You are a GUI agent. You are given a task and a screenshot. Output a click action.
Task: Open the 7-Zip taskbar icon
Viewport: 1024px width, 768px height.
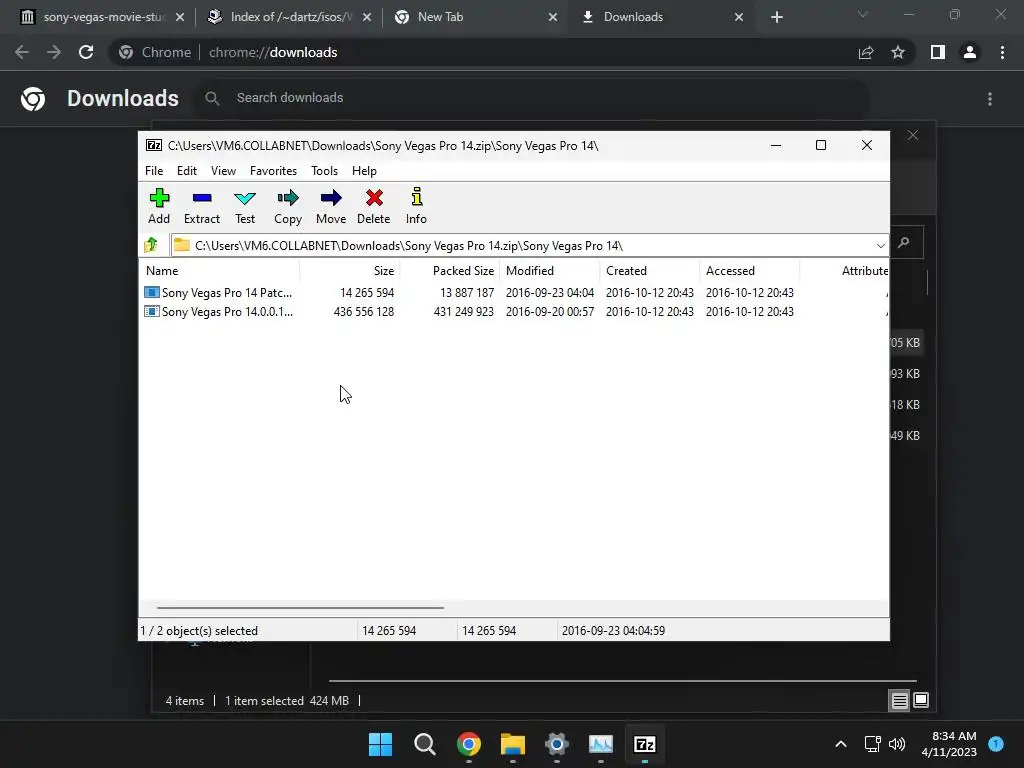(x=645, y=744)
